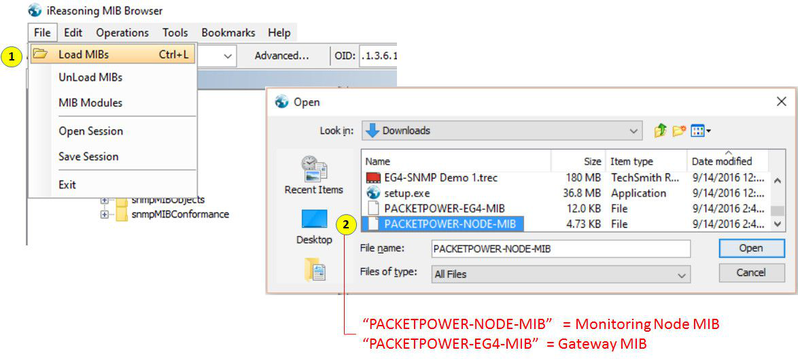Click the Create New Folder icon
This screenshot has width=798, height=363.
(679, 131)
